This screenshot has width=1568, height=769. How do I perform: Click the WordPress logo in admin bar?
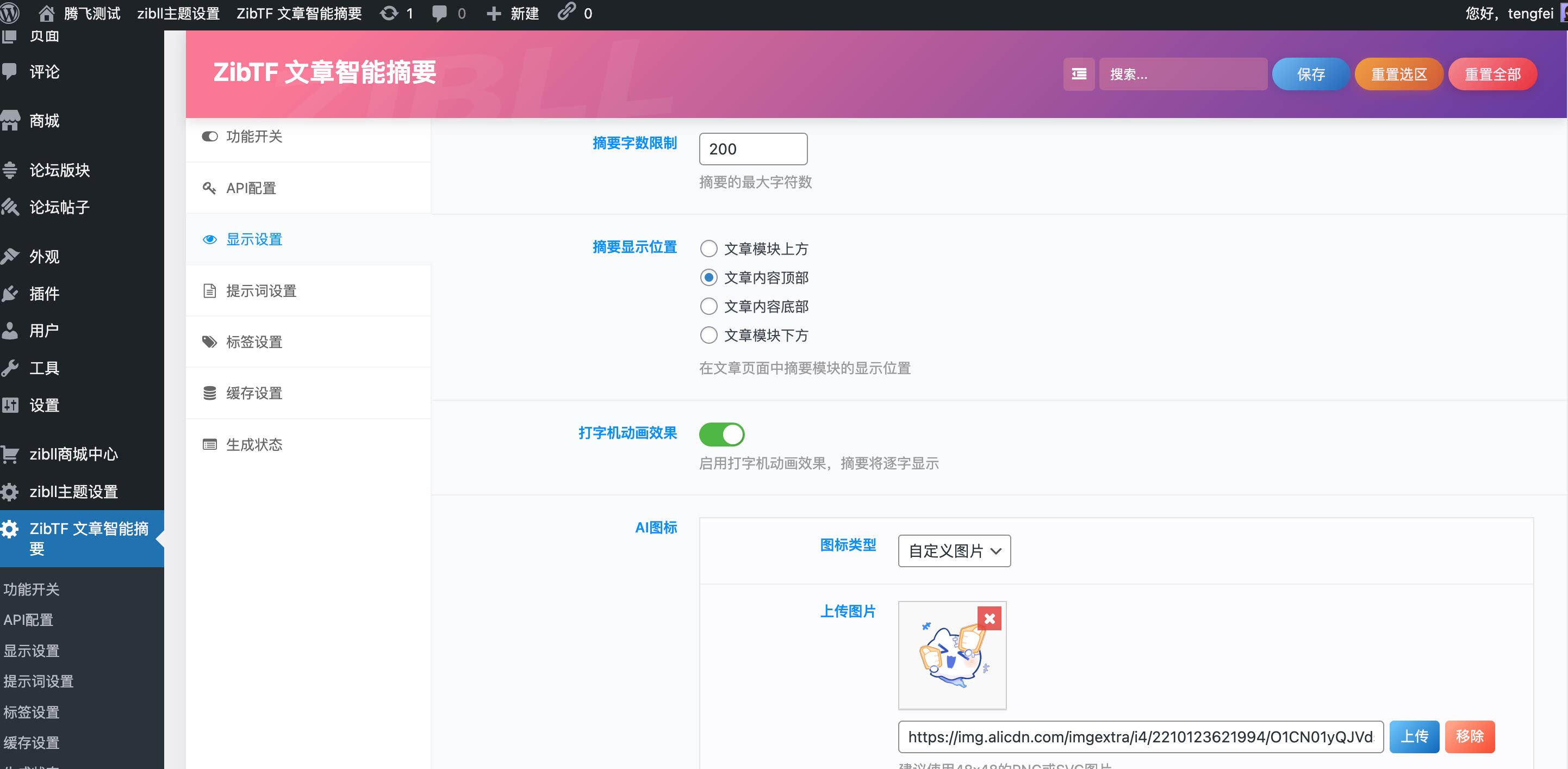pyautogui.click(x=10, y=13)
